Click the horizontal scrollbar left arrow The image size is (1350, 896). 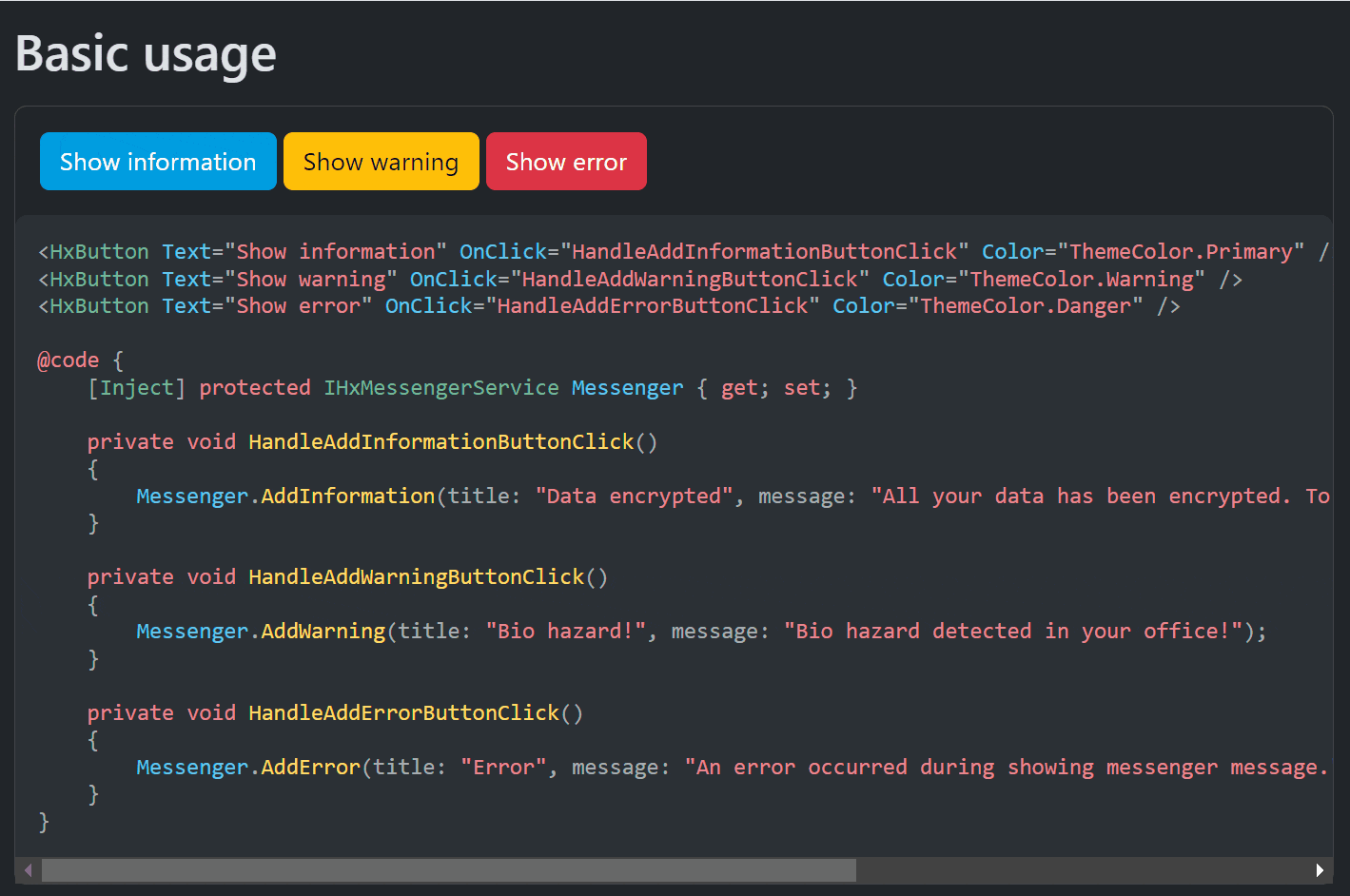point(29,870)
